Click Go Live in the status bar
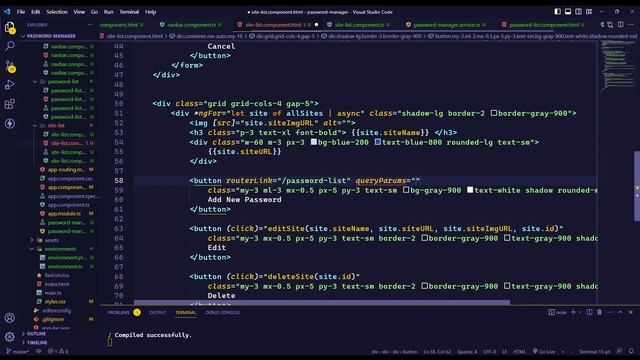640x360 pixels. (544, 351)
